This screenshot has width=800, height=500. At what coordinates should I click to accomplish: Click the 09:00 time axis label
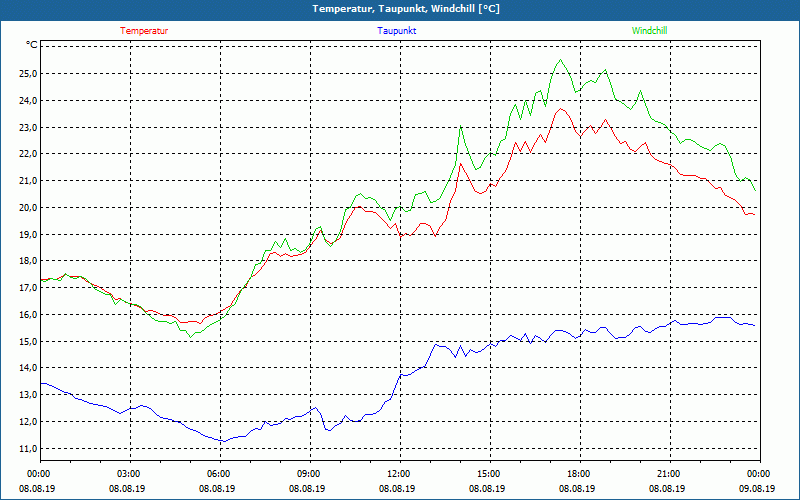[x=310, y=473]
